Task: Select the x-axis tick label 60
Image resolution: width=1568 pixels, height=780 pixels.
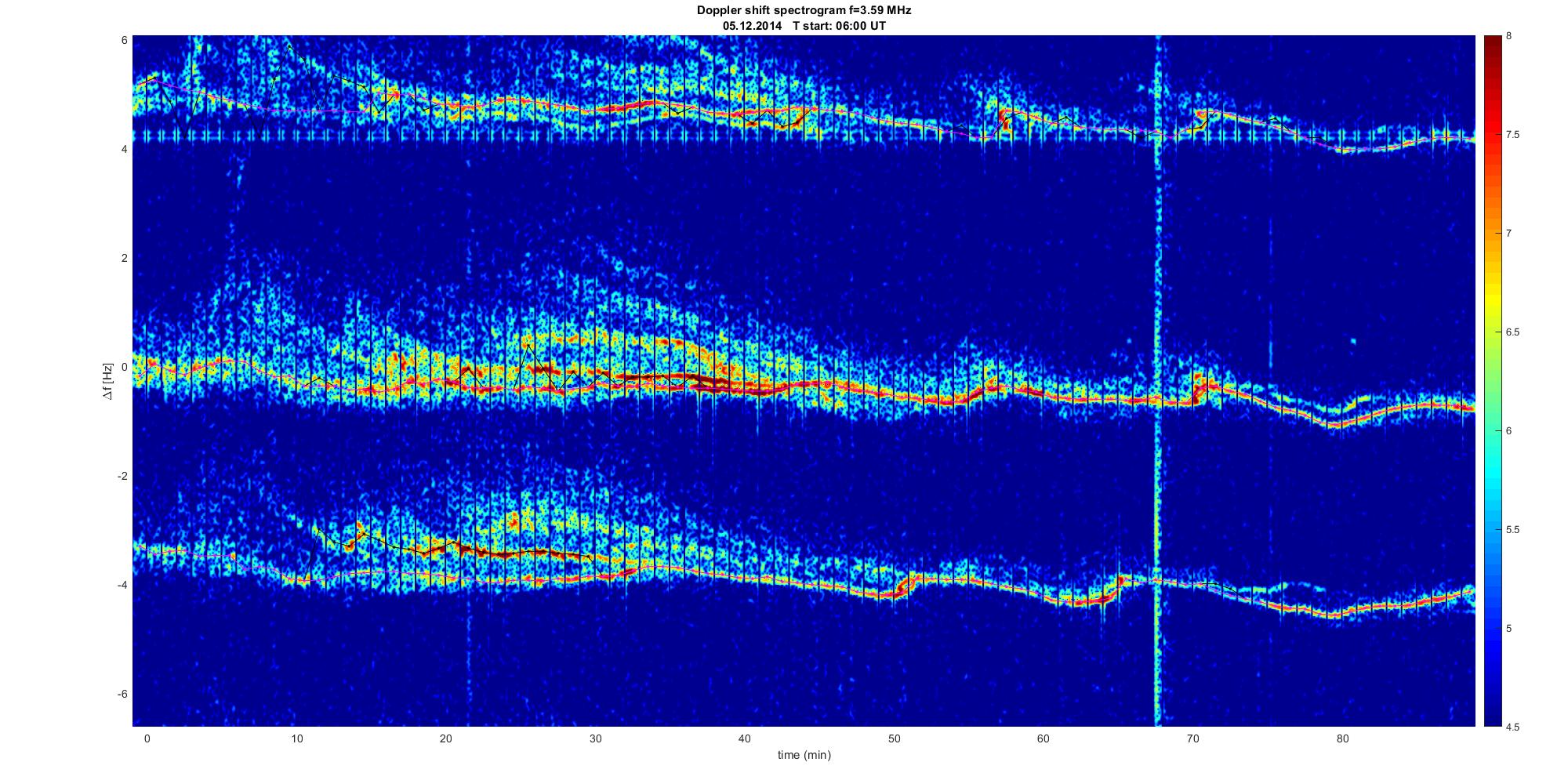Action: pos(1044,738)
